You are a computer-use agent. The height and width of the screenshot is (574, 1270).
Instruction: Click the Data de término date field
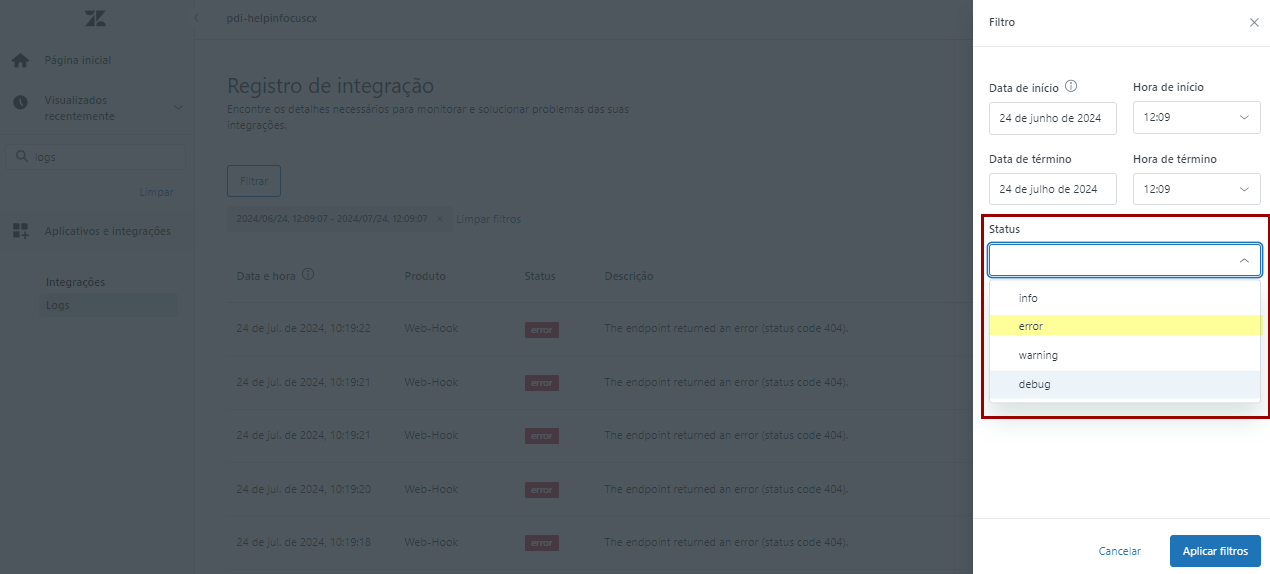point(1051,189)
